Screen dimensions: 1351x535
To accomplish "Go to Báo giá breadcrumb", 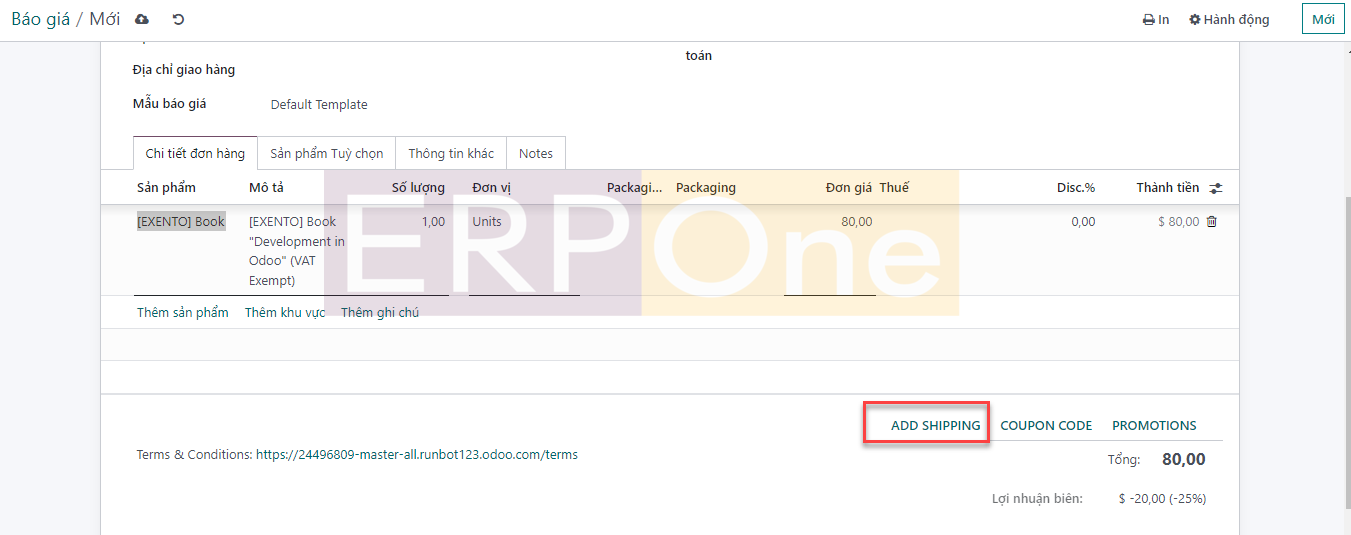I will [40, 19].
